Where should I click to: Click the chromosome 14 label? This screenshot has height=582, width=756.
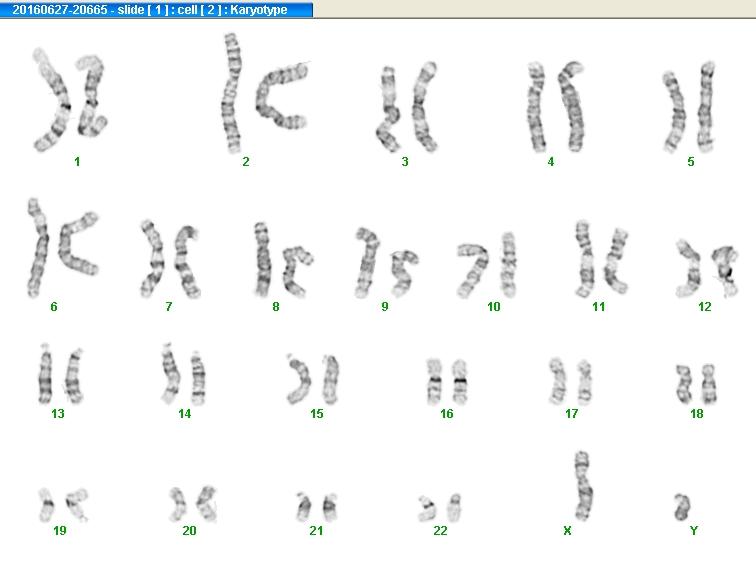pos(185,414)
